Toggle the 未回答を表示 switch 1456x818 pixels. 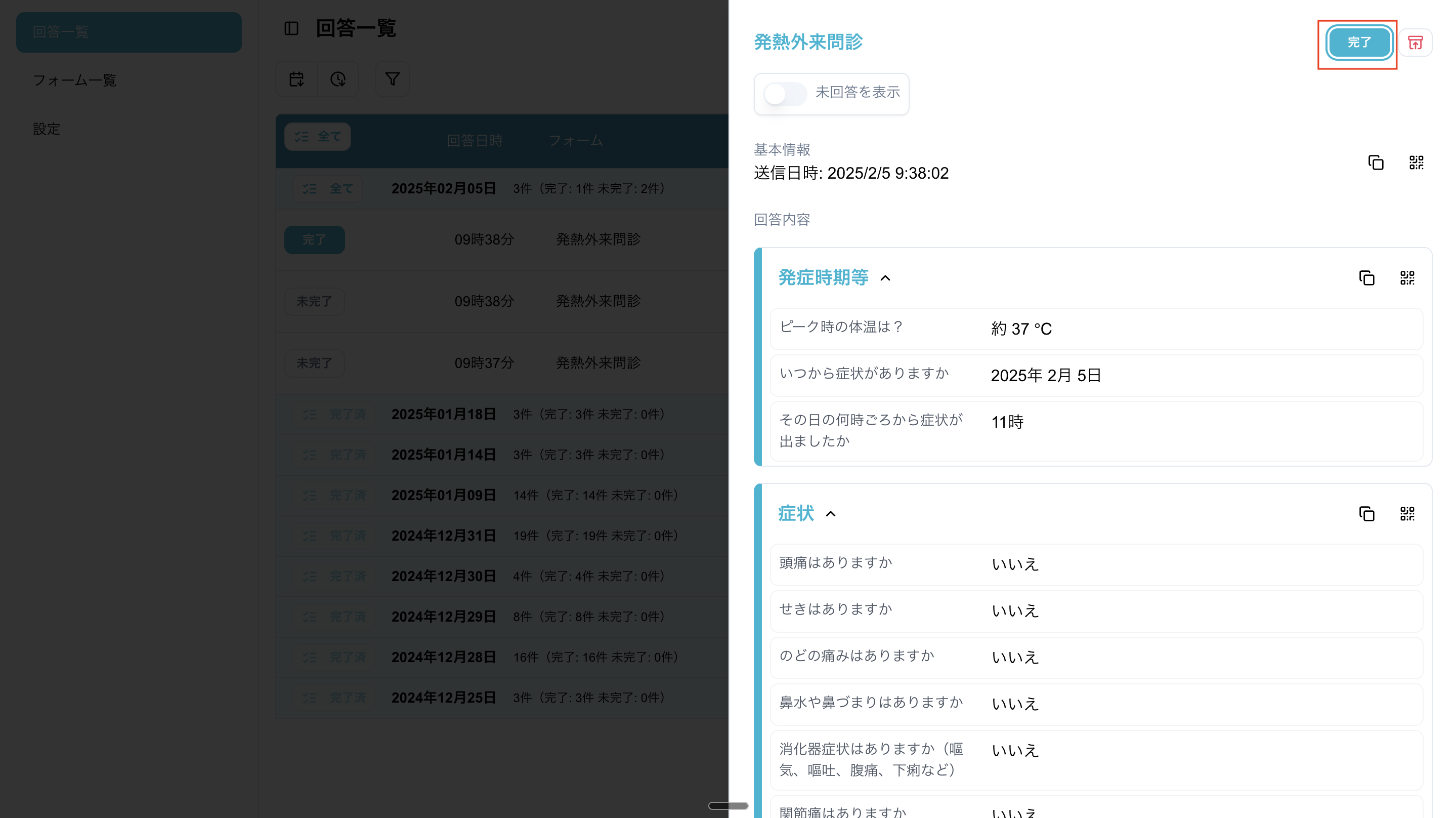click(x=785, y=93)
